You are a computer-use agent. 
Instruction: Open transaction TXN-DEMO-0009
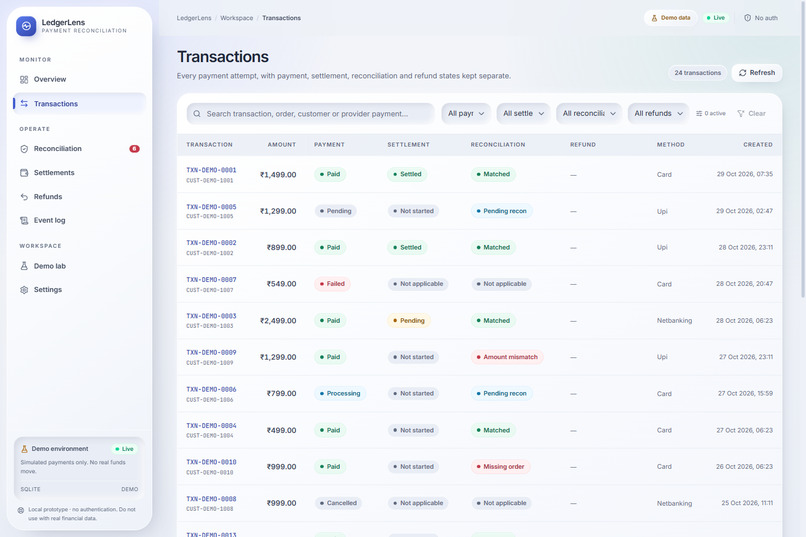[x=211, y=353]
